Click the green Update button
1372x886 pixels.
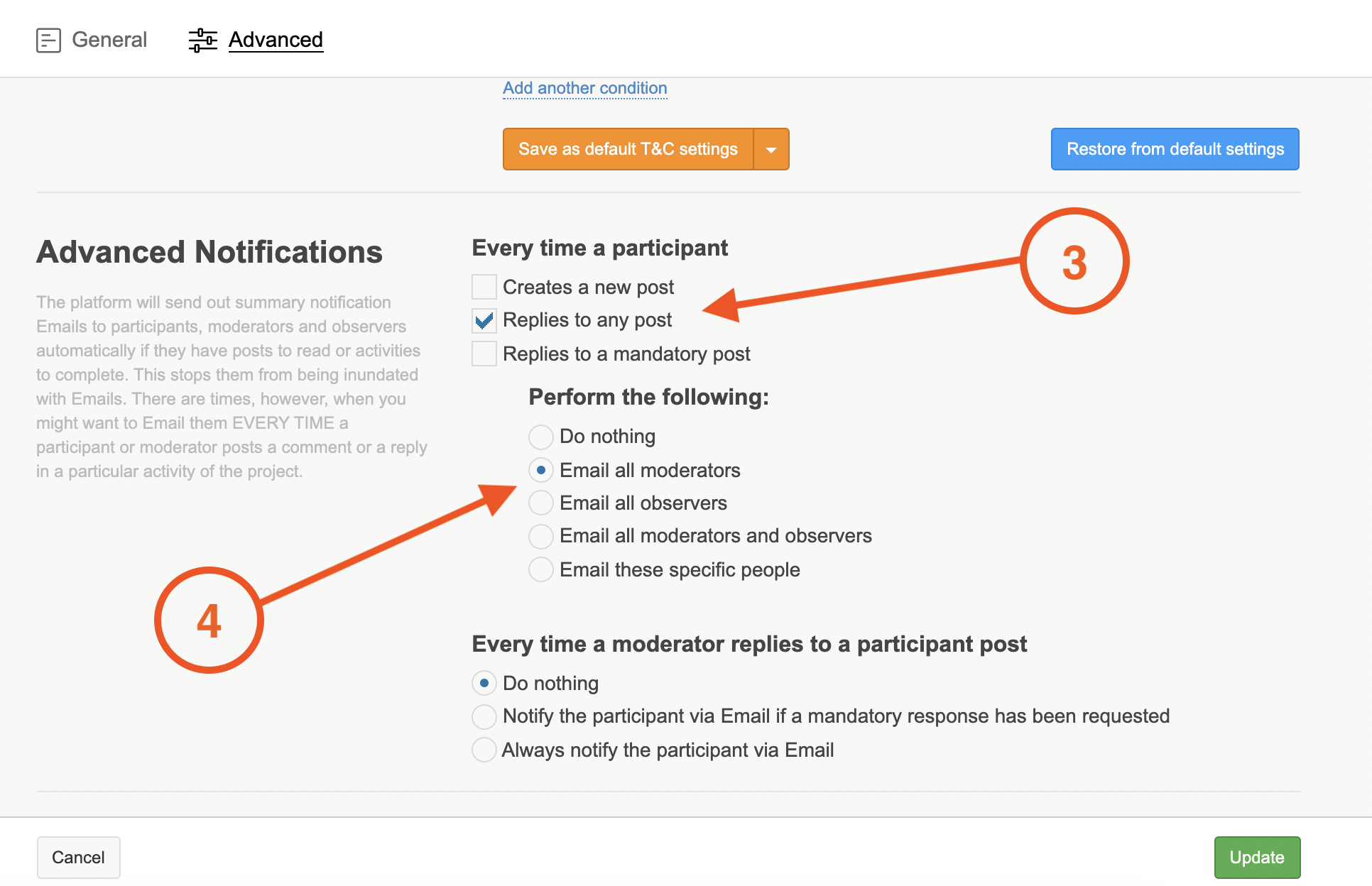(1256, 857)
